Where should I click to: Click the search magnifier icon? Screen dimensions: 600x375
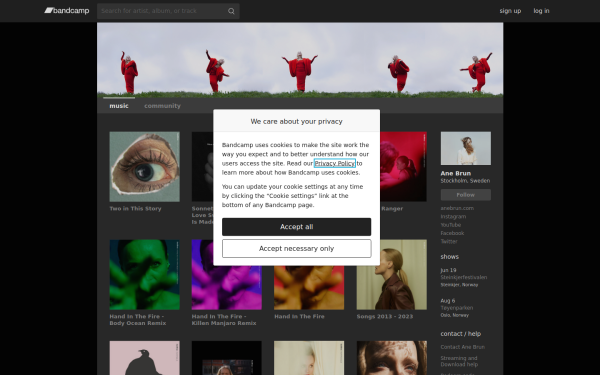231,11
